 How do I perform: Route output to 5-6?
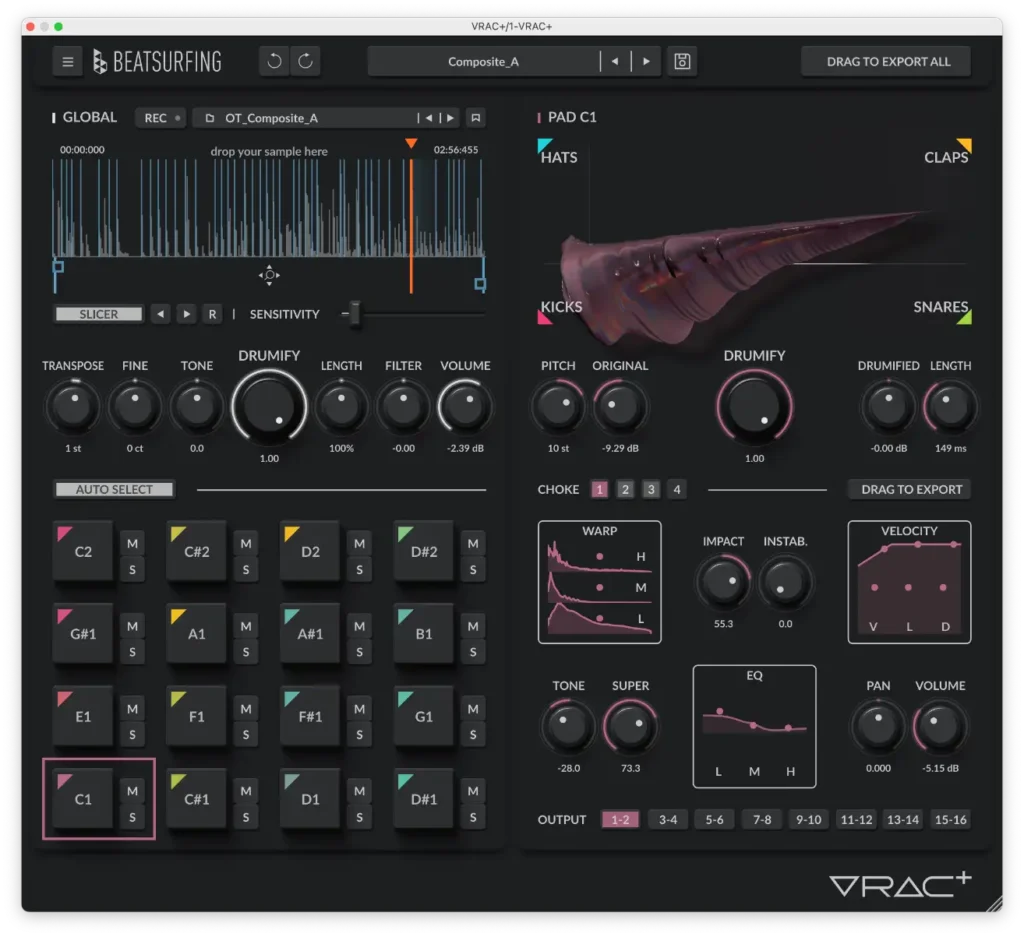click(714, 819)
